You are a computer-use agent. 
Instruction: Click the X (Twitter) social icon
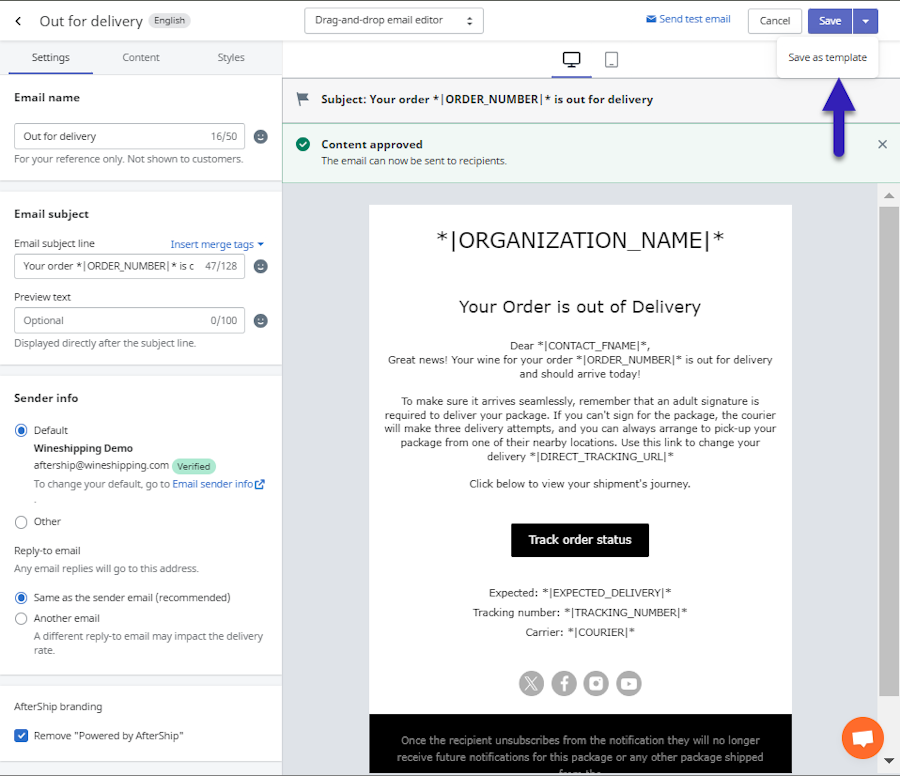[532, 684]
